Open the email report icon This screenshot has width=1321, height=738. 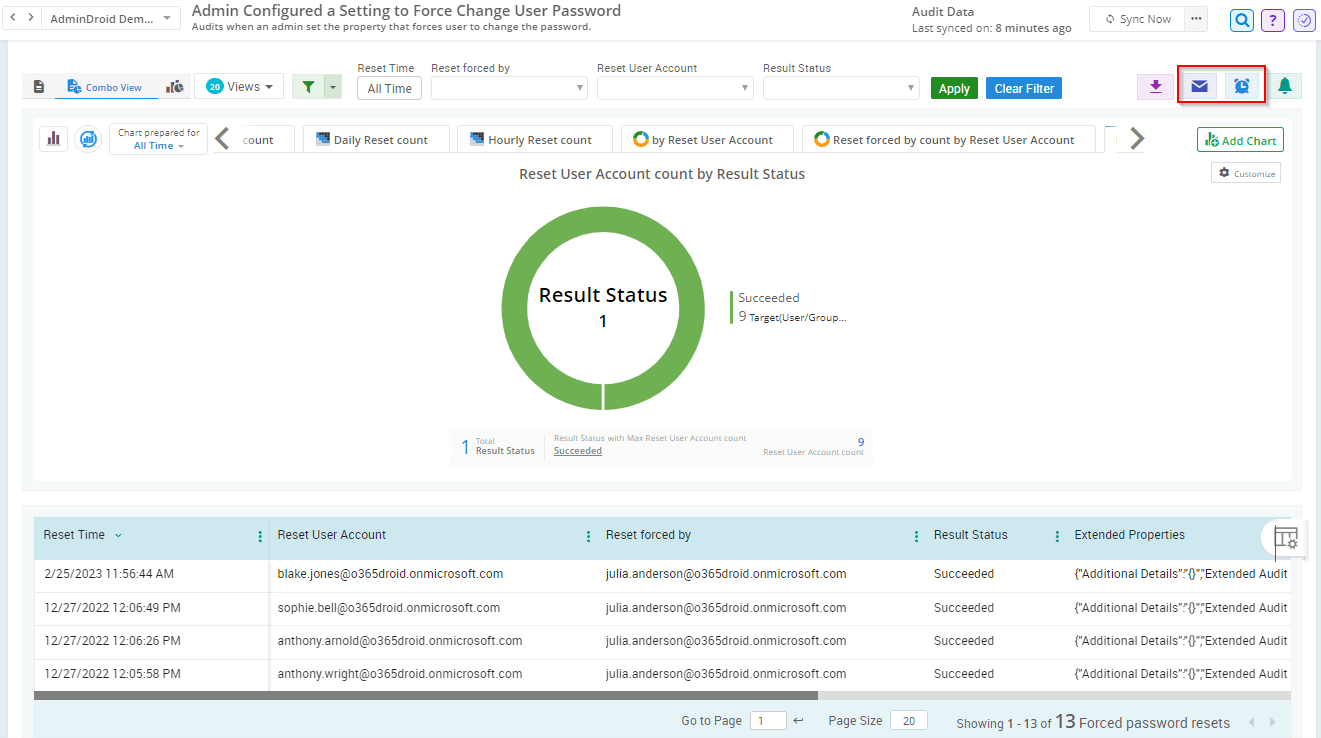pos(1199,85)
